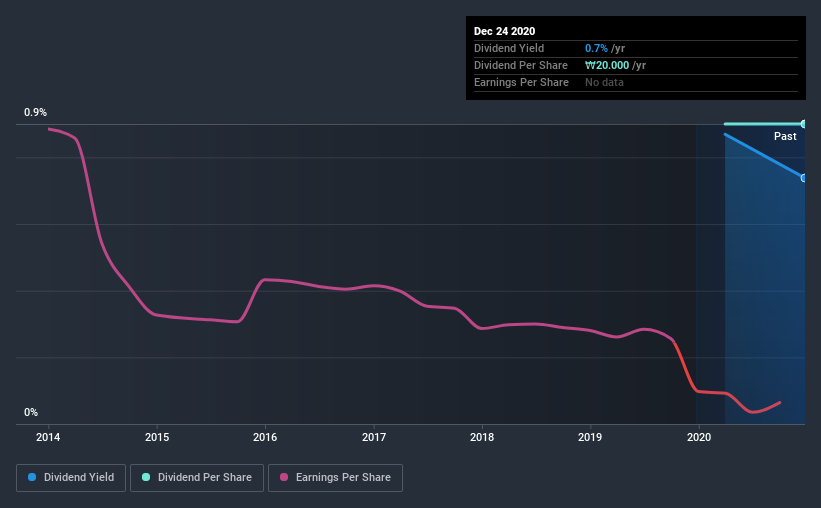Click the teal Dividend Per Share end-point marker
This screenshot has width=821, height=508.
[803, 124]
